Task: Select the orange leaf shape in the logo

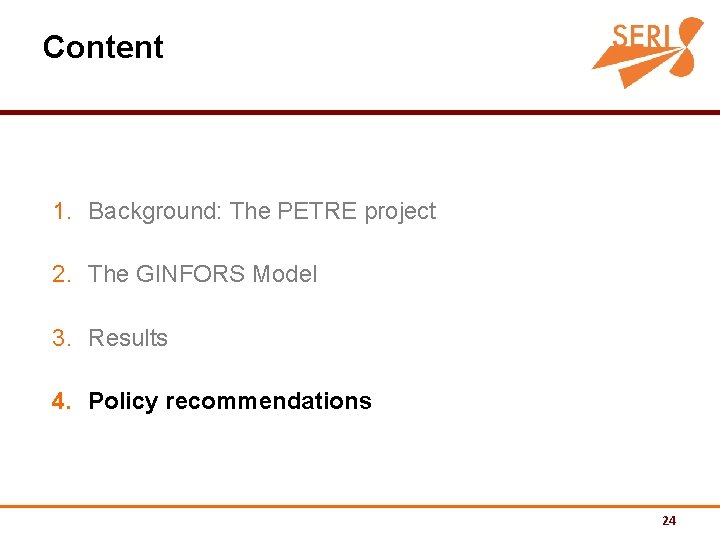Action: tap(689, 46)
